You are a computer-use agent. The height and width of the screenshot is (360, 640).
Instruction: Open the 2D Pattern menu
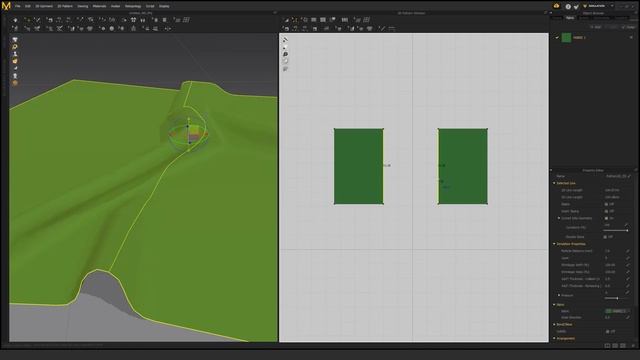[x=65, y=6]
